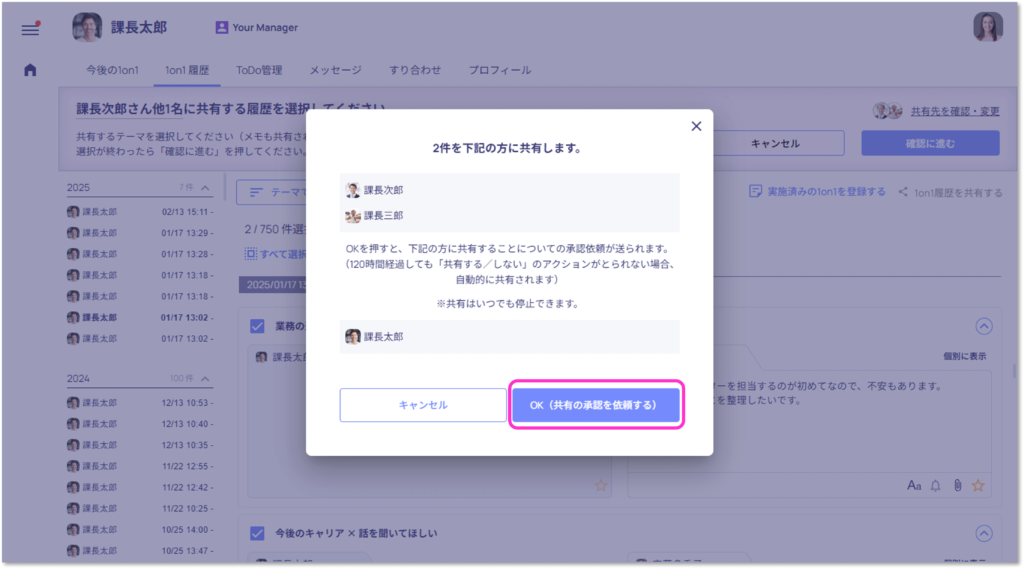The width and height of the screenshot is (1024, 569).
Task: Open the テーマ filter dropdown
Action: click(x=272, y=192)
